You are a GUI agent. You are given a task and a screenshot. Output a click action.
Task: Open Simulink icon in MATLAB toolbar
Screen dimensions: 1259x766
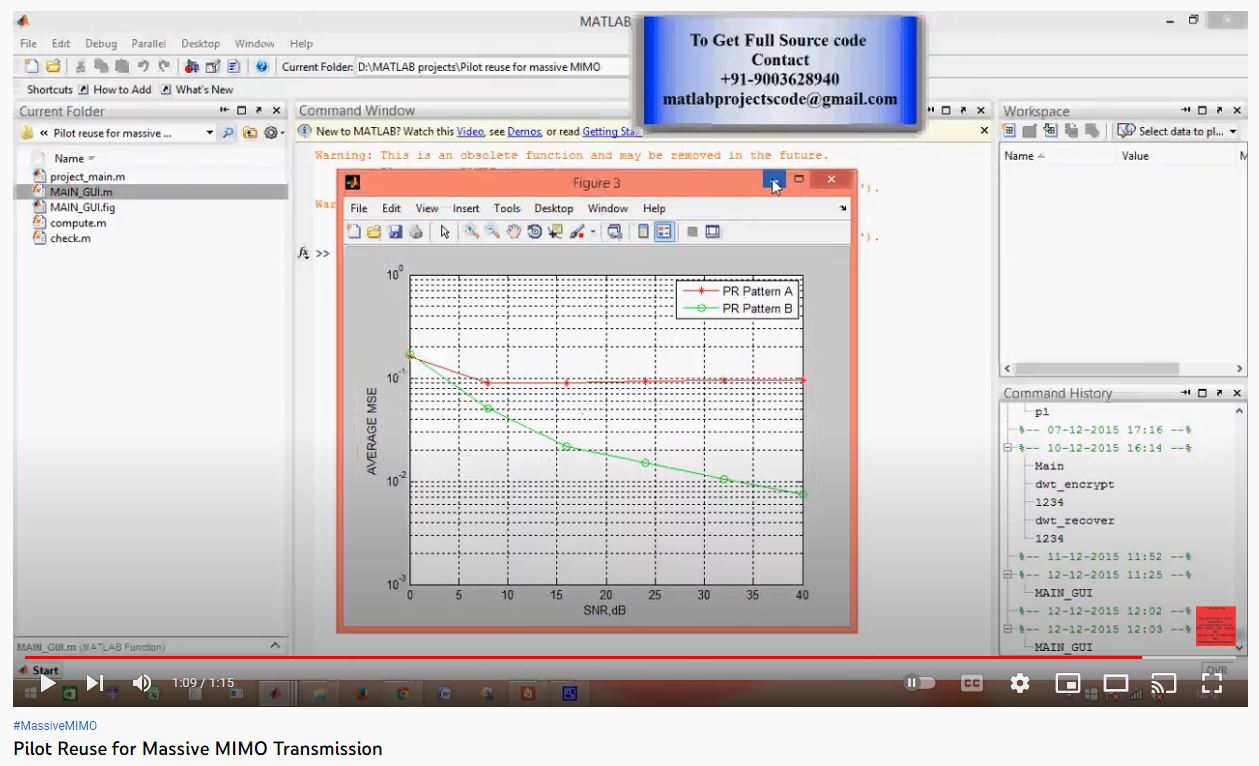[192, 67]
